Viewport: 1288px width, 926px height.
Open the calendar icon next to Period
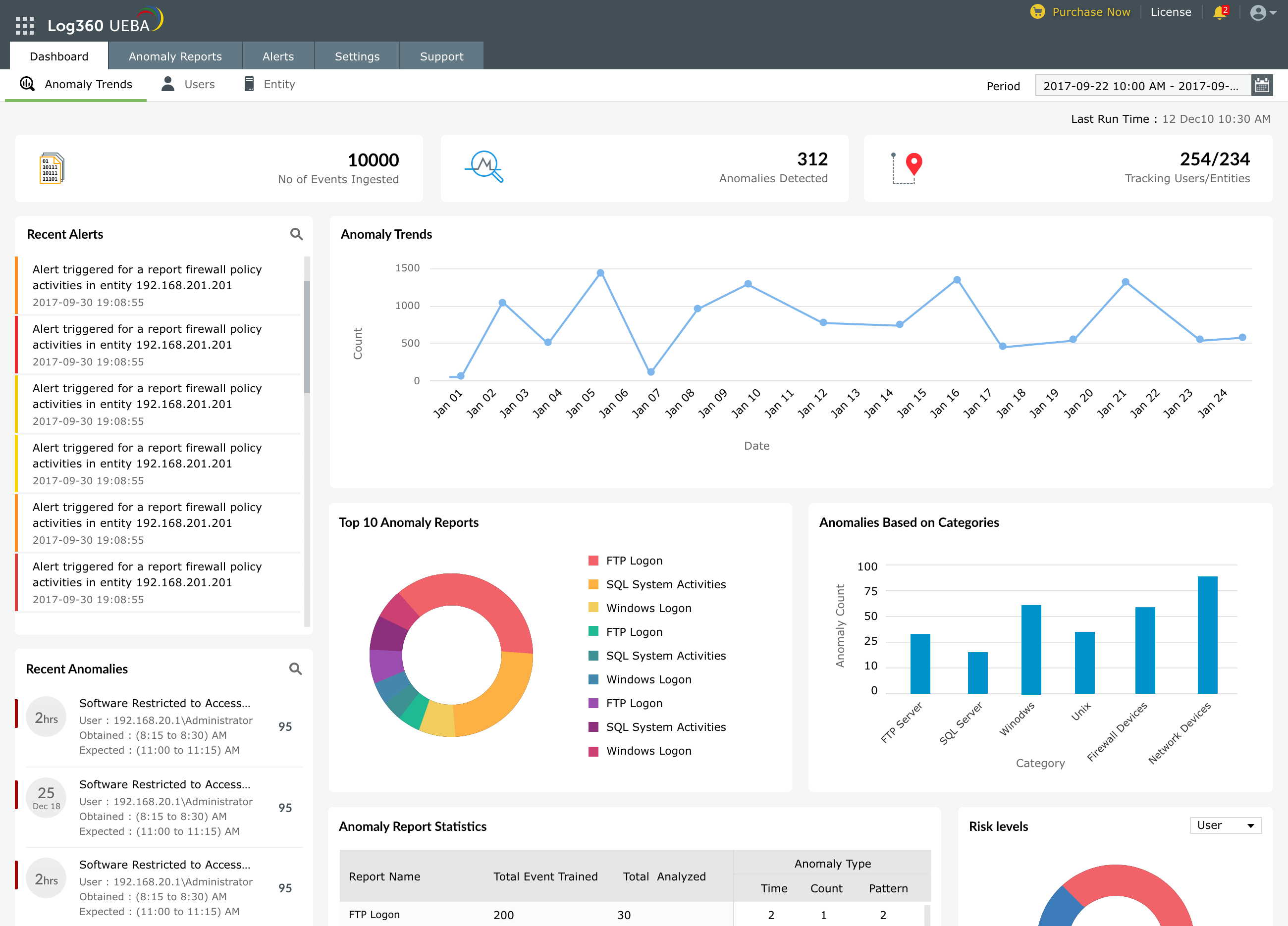click(x=1262, y=85)
